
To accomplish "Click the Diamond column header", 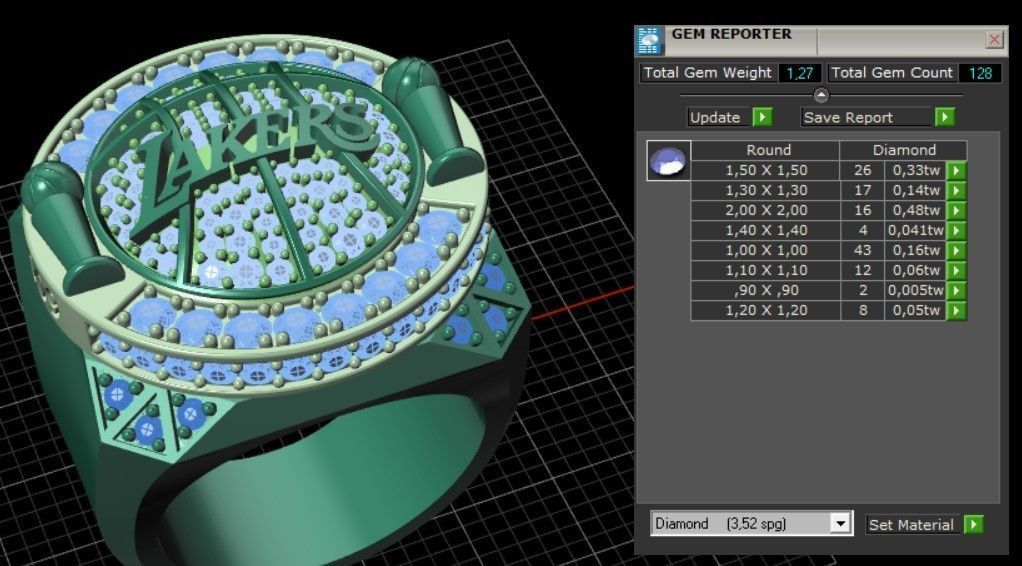I will coord(903,151).
